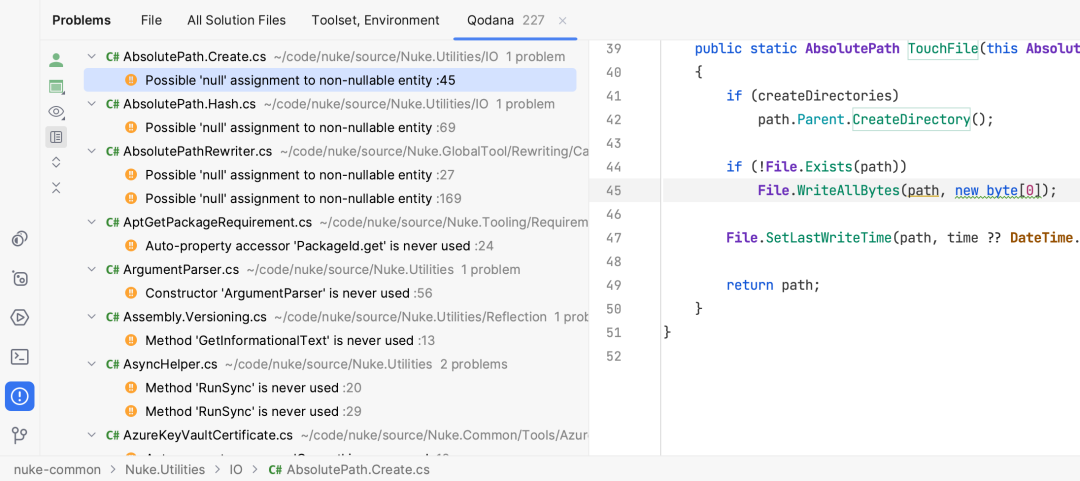The width and height of the screenshot is (1080, 481).
Task: Collapse the AptGetPackageRequirement.cs node
Action: [x=92, y=222]
